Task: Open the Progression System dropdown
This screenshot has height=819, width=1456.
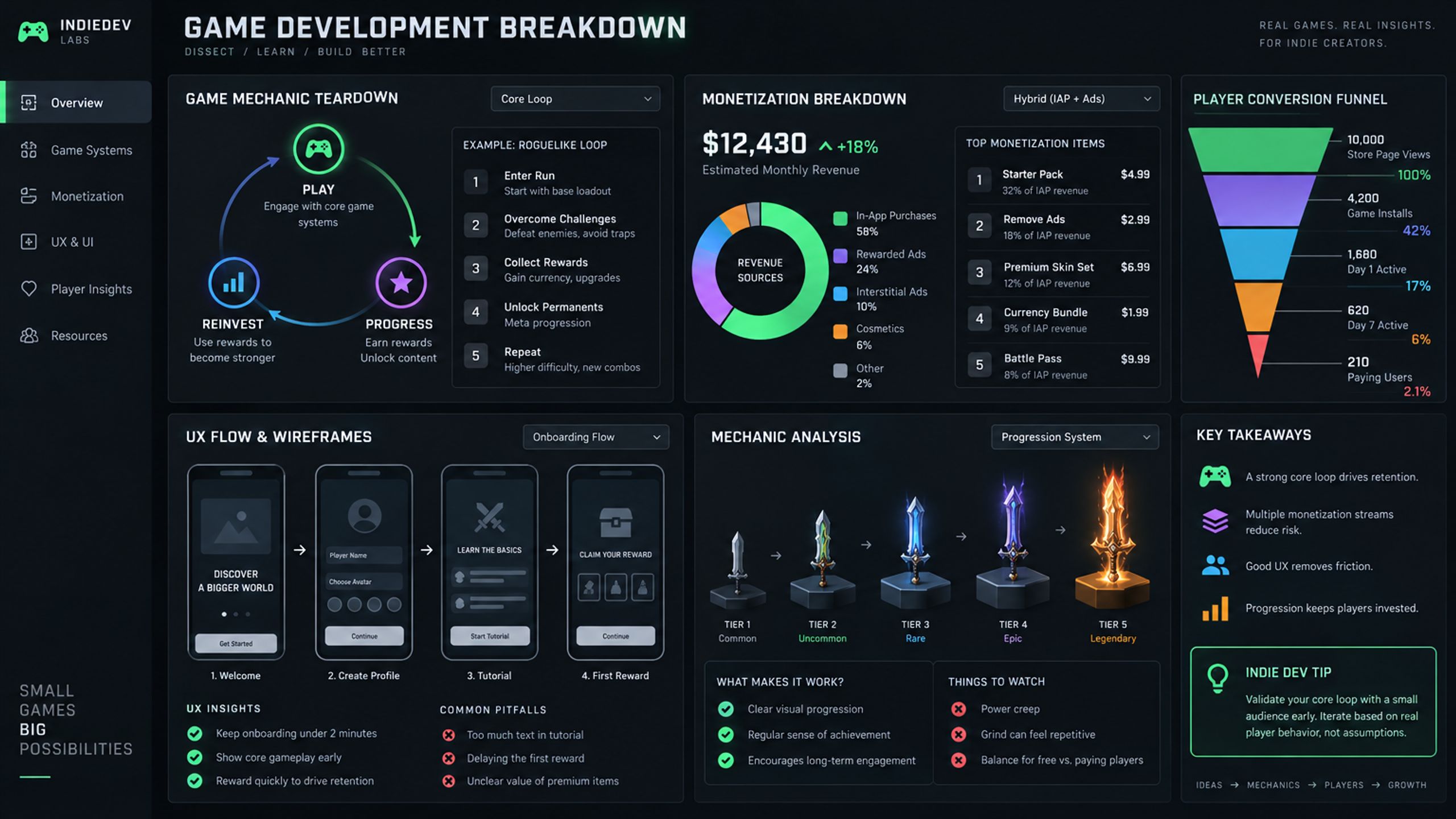Action: [x=1074, y=437]
